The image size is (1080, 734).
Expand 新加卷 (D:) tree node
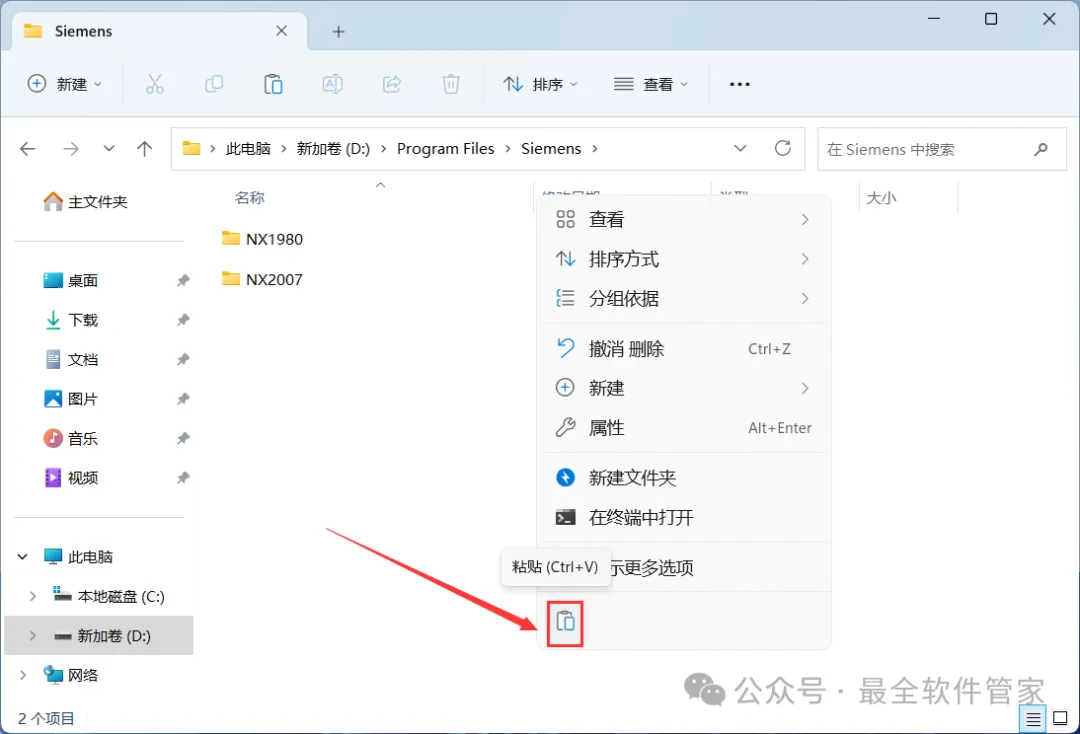point(32,636)
